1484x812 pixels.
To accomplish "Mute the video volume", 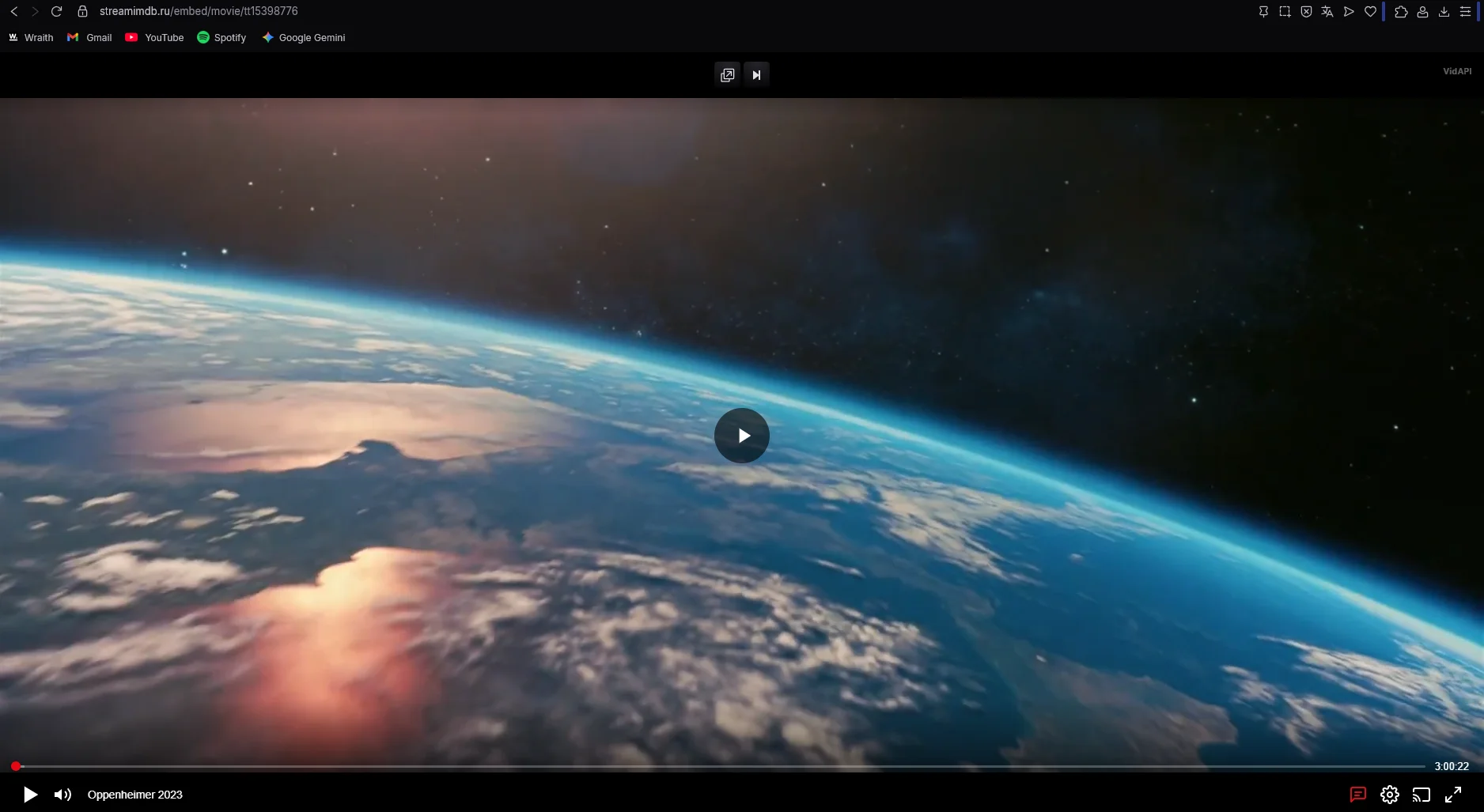I will 62,795.
